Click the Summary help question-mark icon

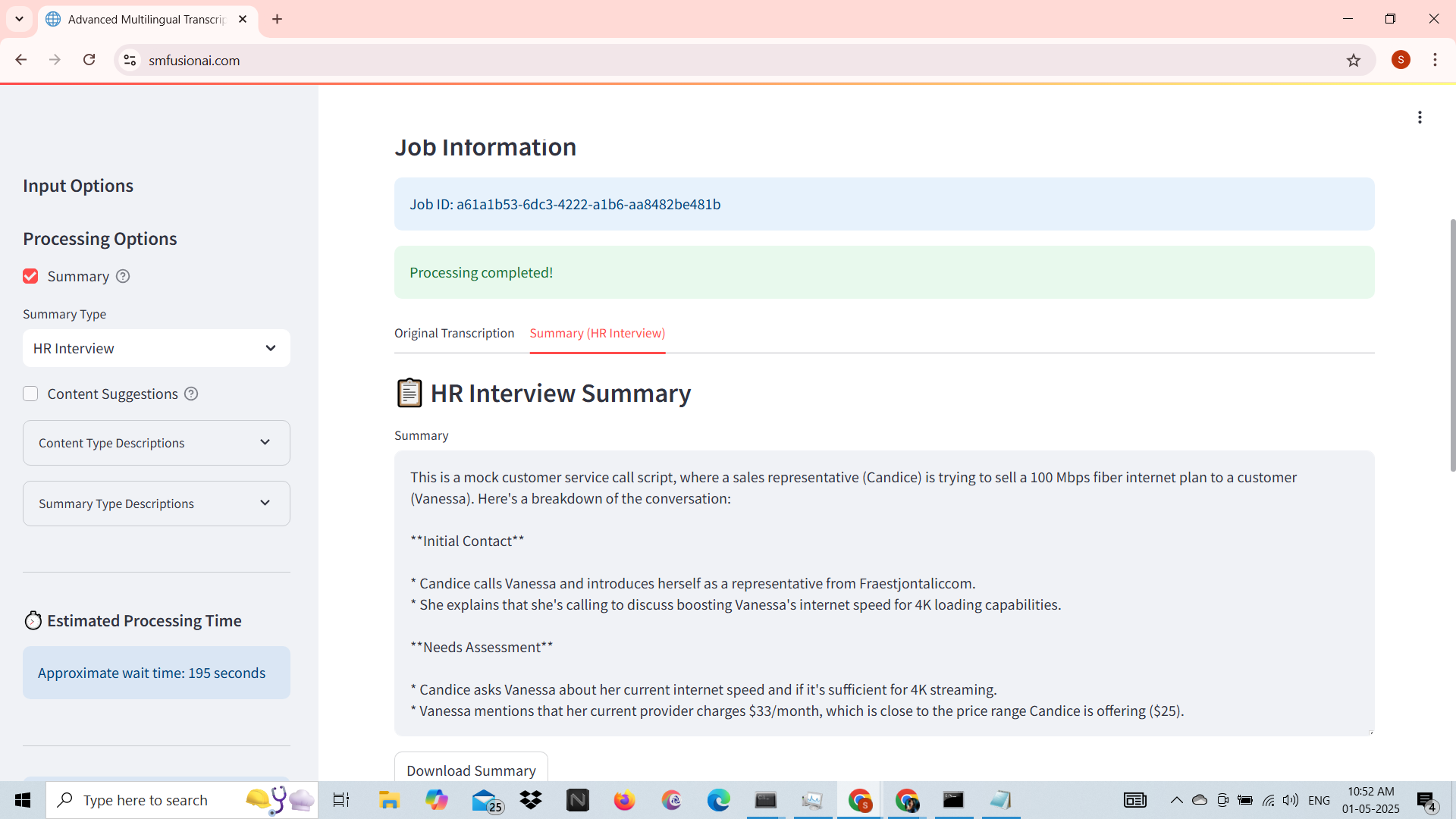click(123, 277)
